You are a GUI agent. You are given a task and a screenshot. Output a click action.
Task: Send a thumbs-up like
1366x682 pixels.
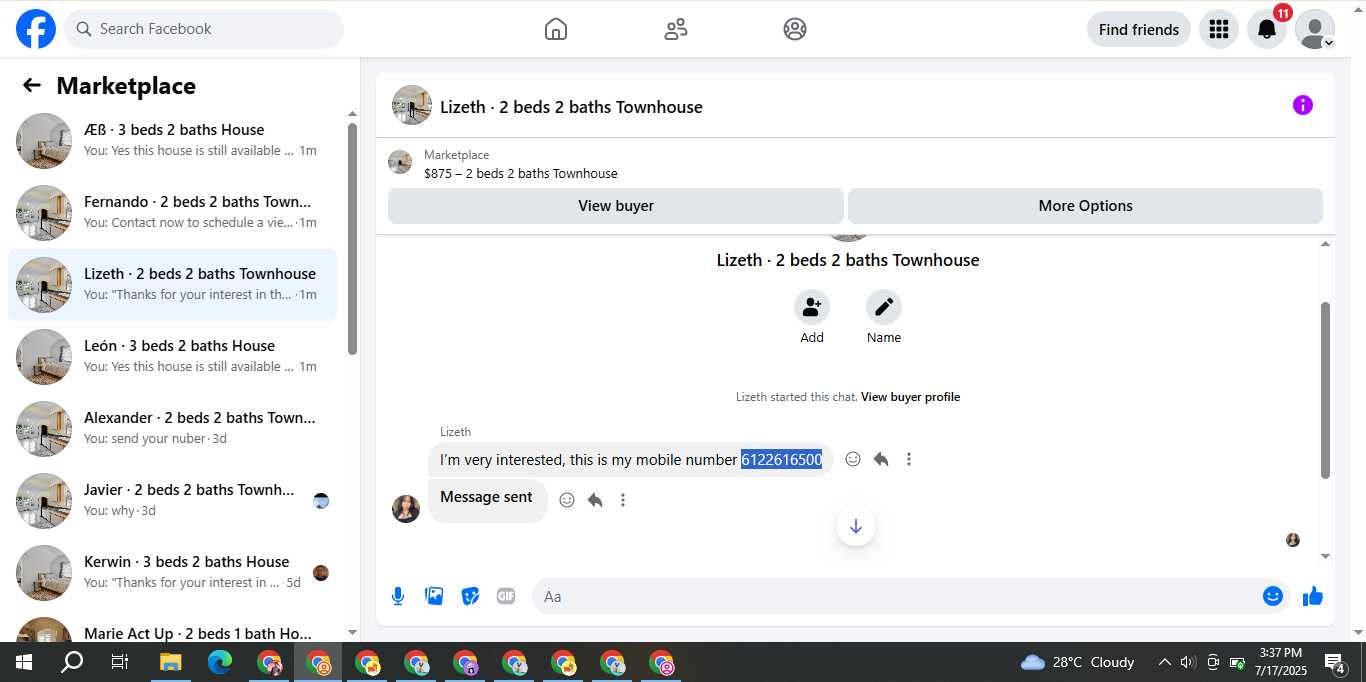[x=1313, y=596]
